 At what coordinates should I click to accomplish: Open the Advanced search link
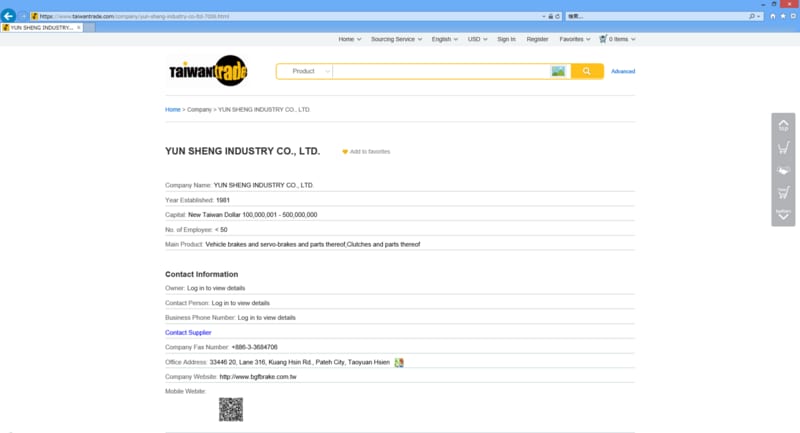623,71
